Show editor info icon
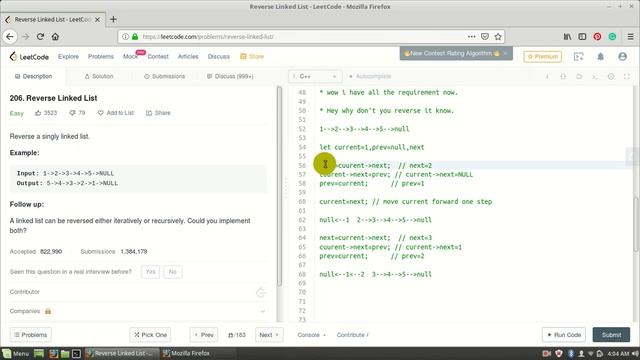 click(x=547, y=76)
